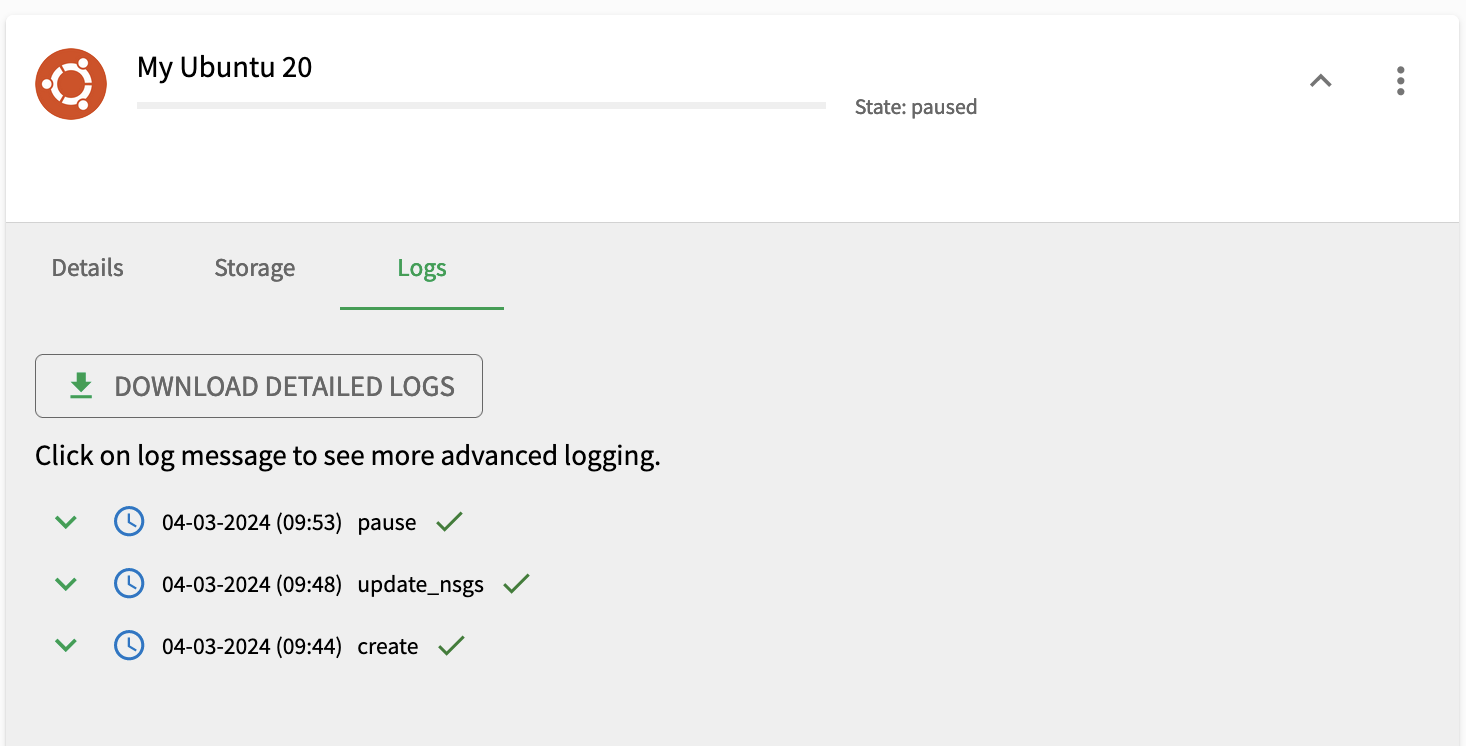Select the Logs tab
The height and width of the screenshot is (746, 1466).
pyautogui.click(x=422, y=268)
